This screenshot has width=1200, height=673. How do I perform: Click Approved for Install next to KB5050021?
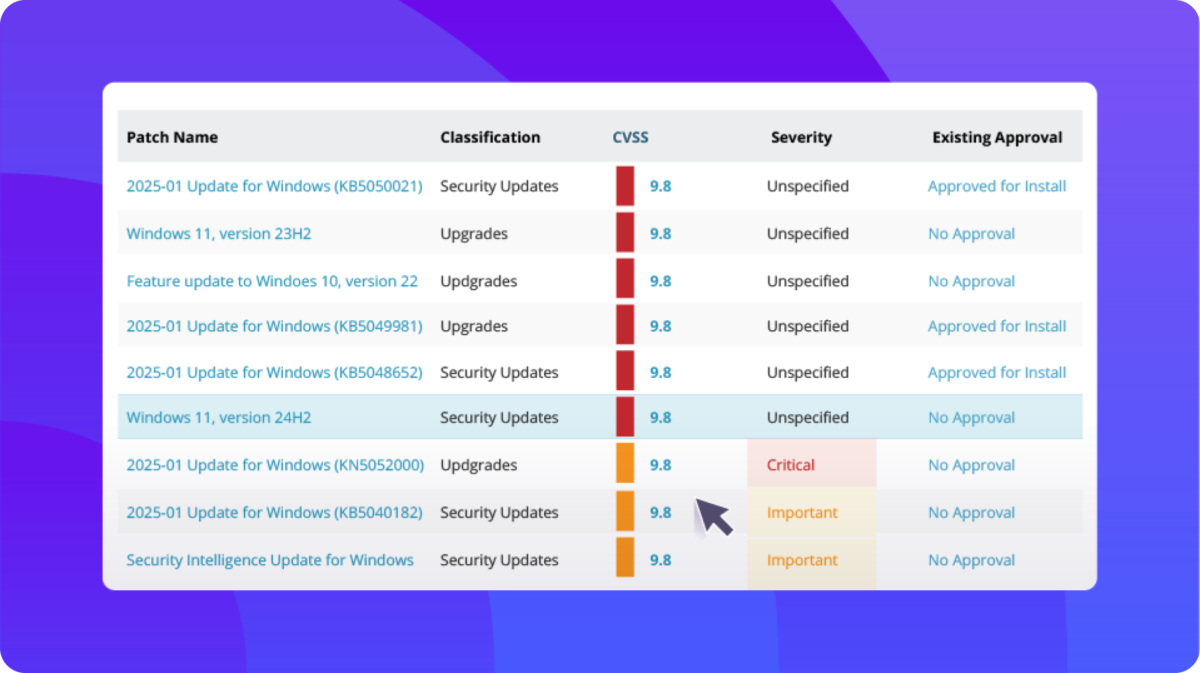pyautogui.click(x=997, y=186)
